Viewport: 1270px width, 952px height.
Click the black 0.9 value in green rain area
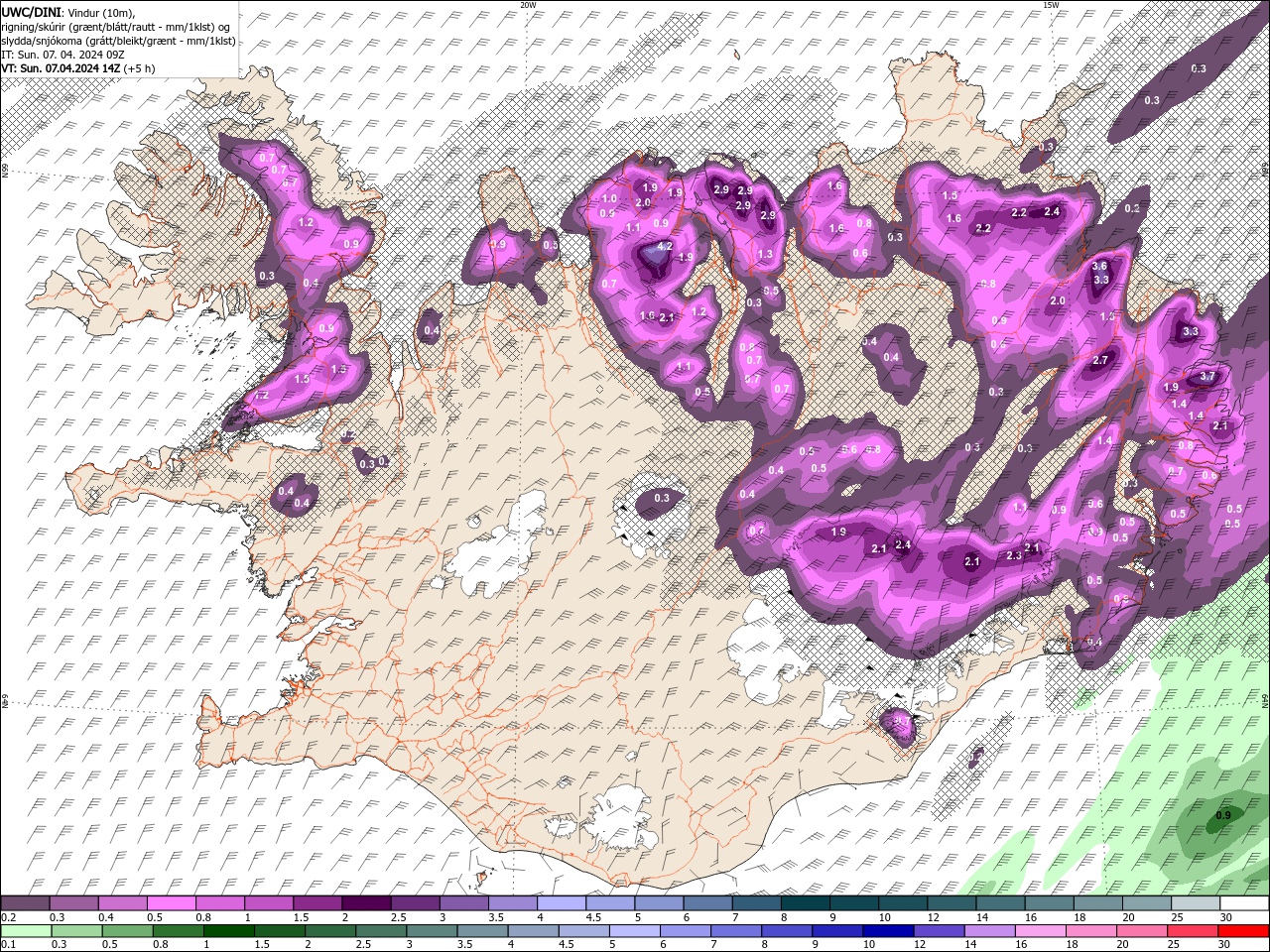point(1223,816)
